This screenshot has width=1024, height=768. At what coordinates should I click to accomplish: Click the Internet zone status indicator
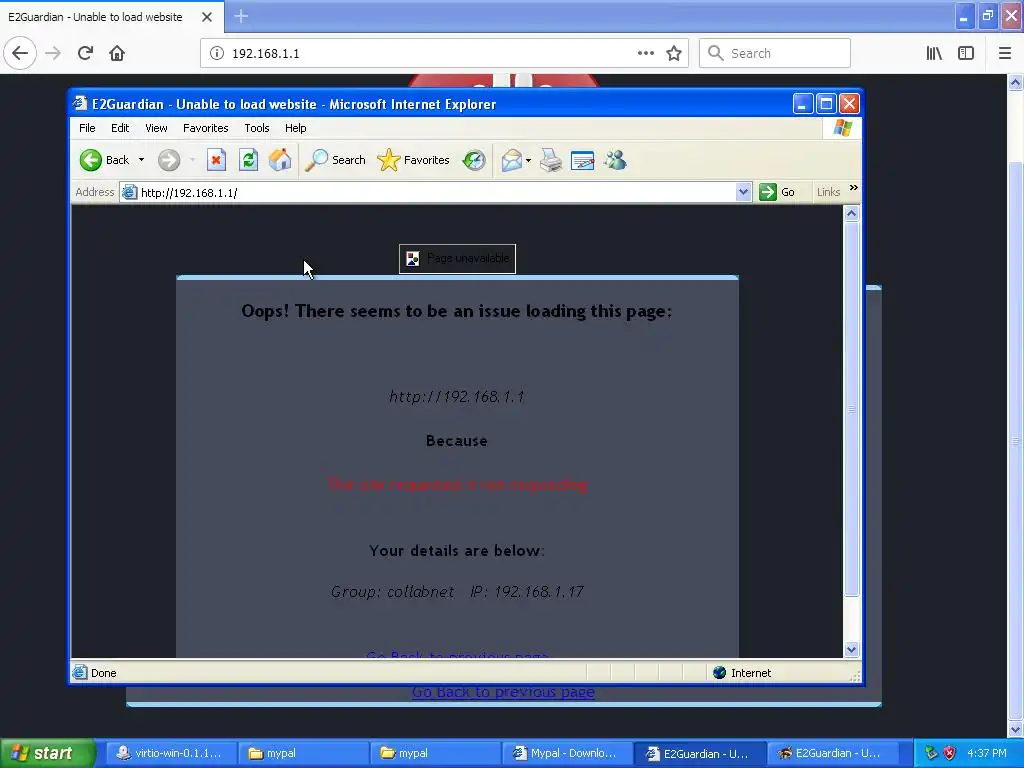point(743,673)
